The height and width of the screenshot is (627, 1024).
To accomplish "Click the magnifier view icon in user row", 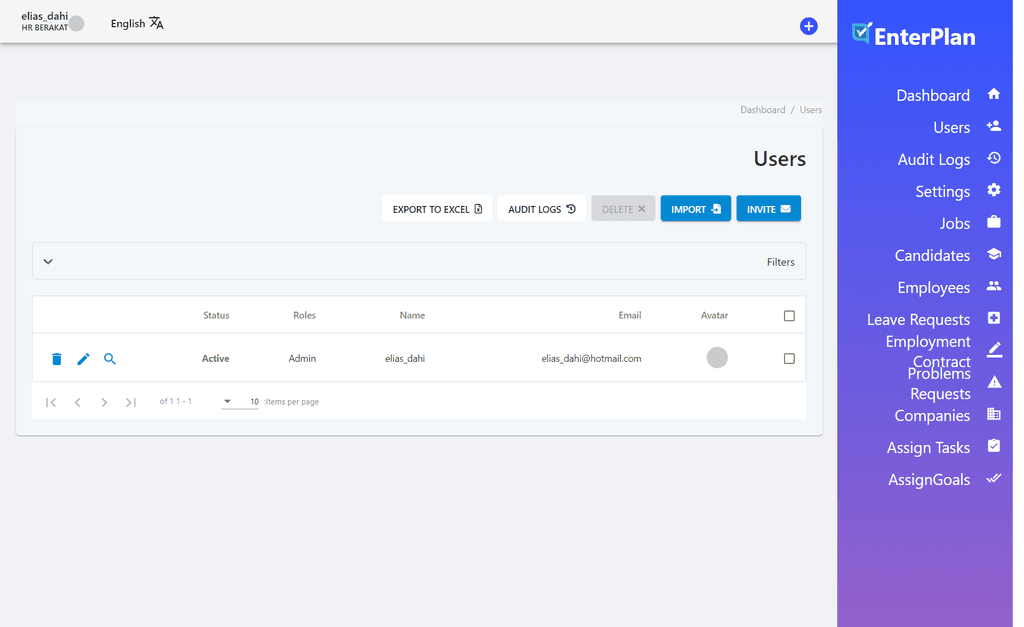I will coord(110,359).
